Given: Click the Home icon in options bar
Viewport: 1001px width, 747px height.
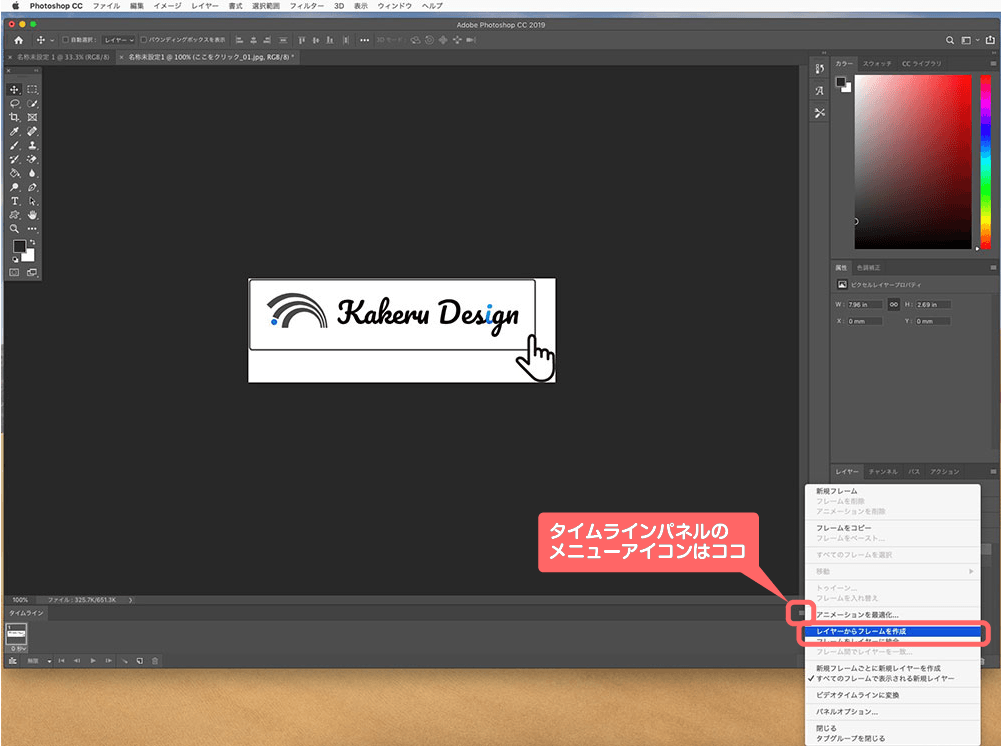Looking at the screenshot, I should [x=19, y=40].
